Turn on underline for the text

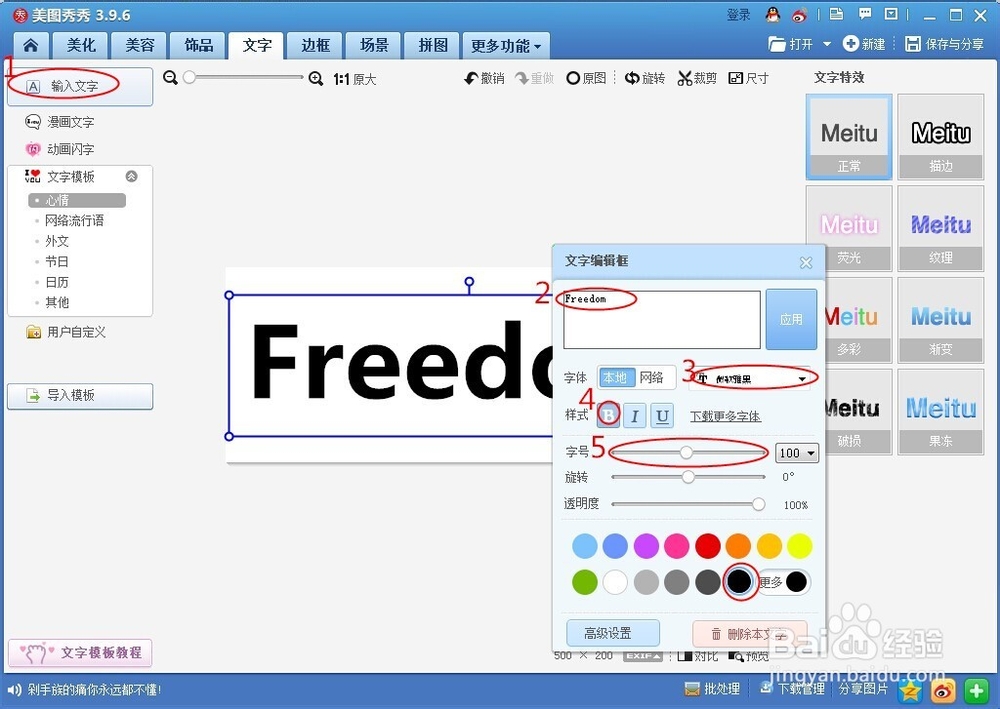pyautogui.click(x=662, y=415)
